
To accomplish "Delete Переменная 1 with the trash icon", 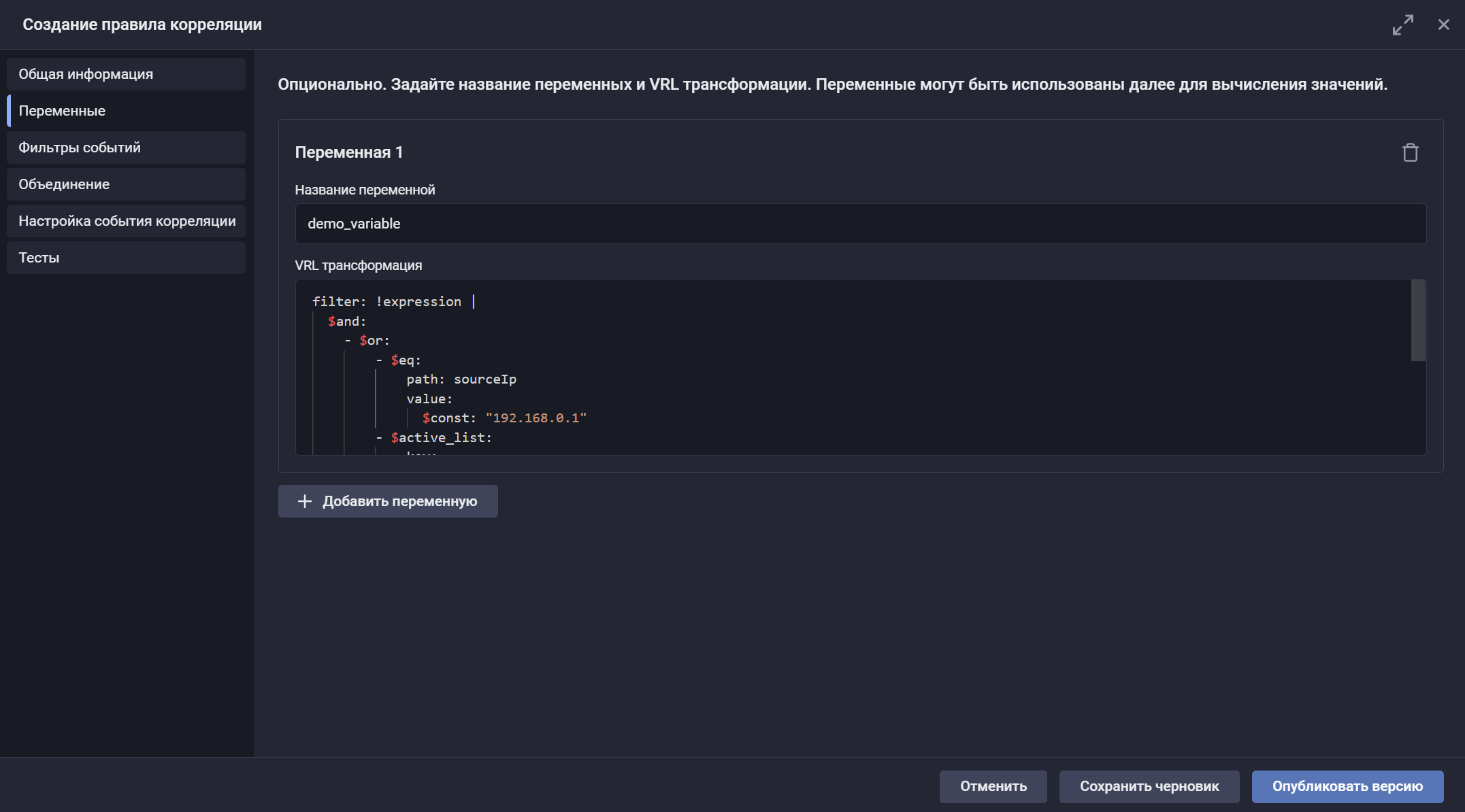I will [x=1411, y=152].
